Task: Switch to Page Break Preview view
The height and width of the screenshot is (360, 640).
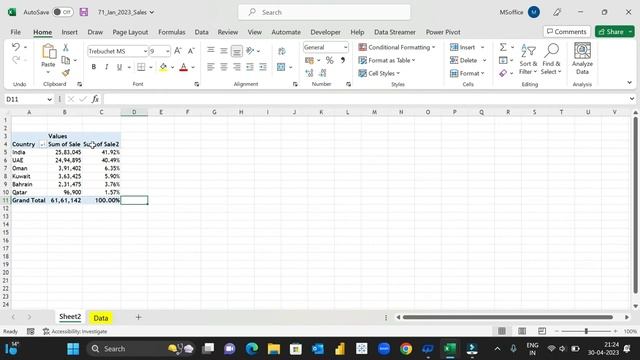Action: [x=542, y=331]
